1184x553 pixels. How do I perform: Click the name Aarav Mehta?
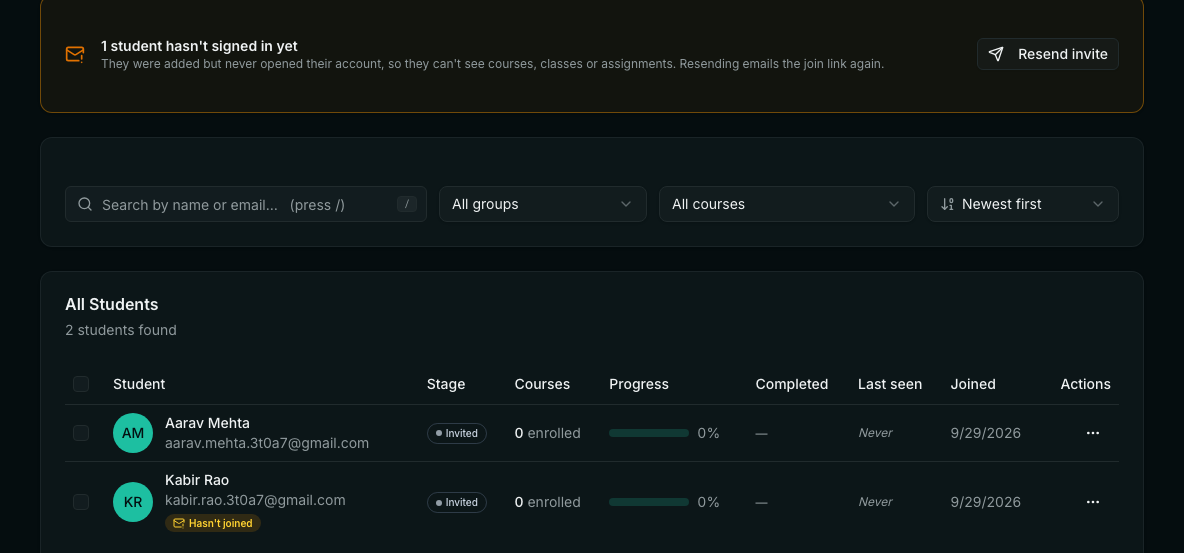click(207, 423)
